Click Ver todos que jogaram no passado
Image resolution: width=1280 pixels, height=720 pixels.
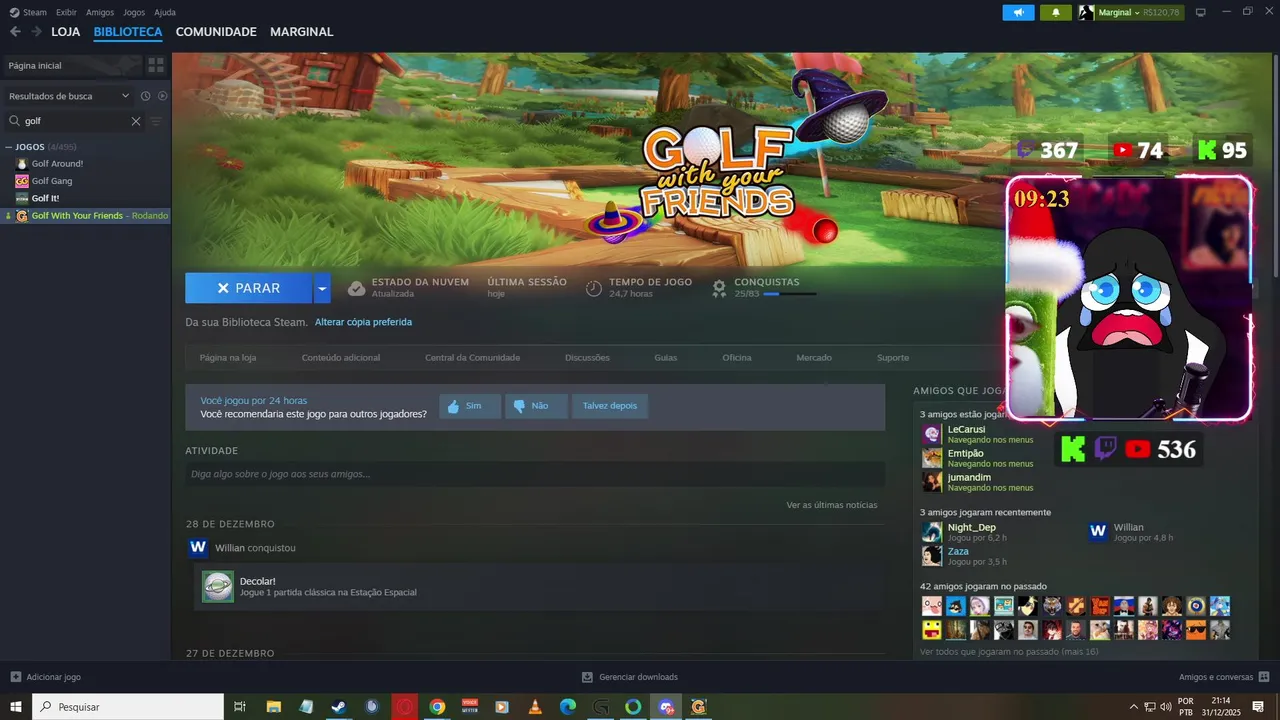click(1009, 652)
